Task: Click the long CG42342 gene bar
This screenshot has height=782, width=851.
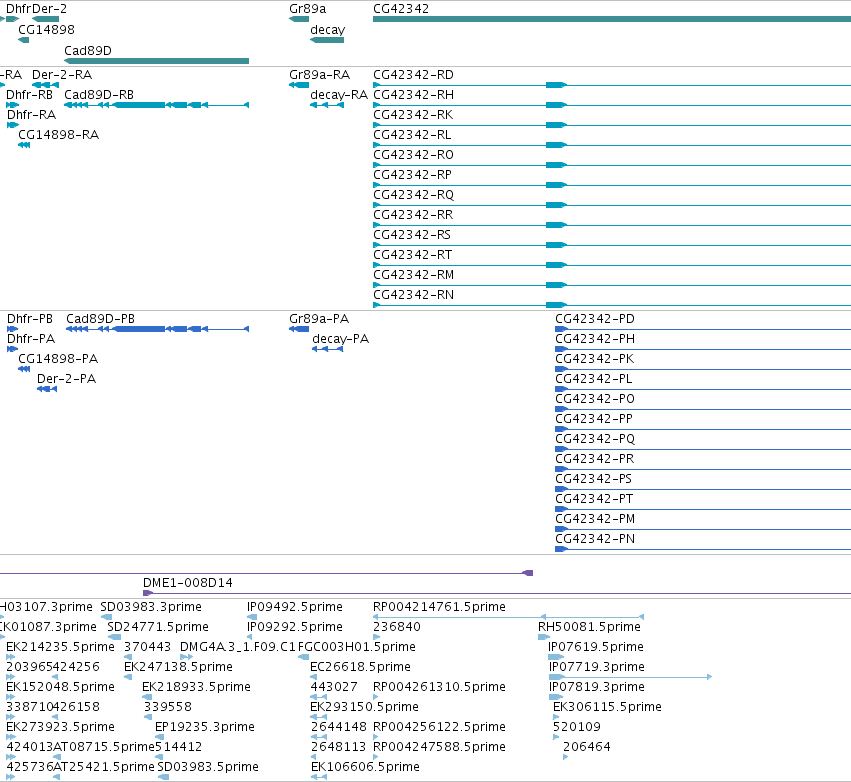Action: pyautogui.click(x=612, y=19)
